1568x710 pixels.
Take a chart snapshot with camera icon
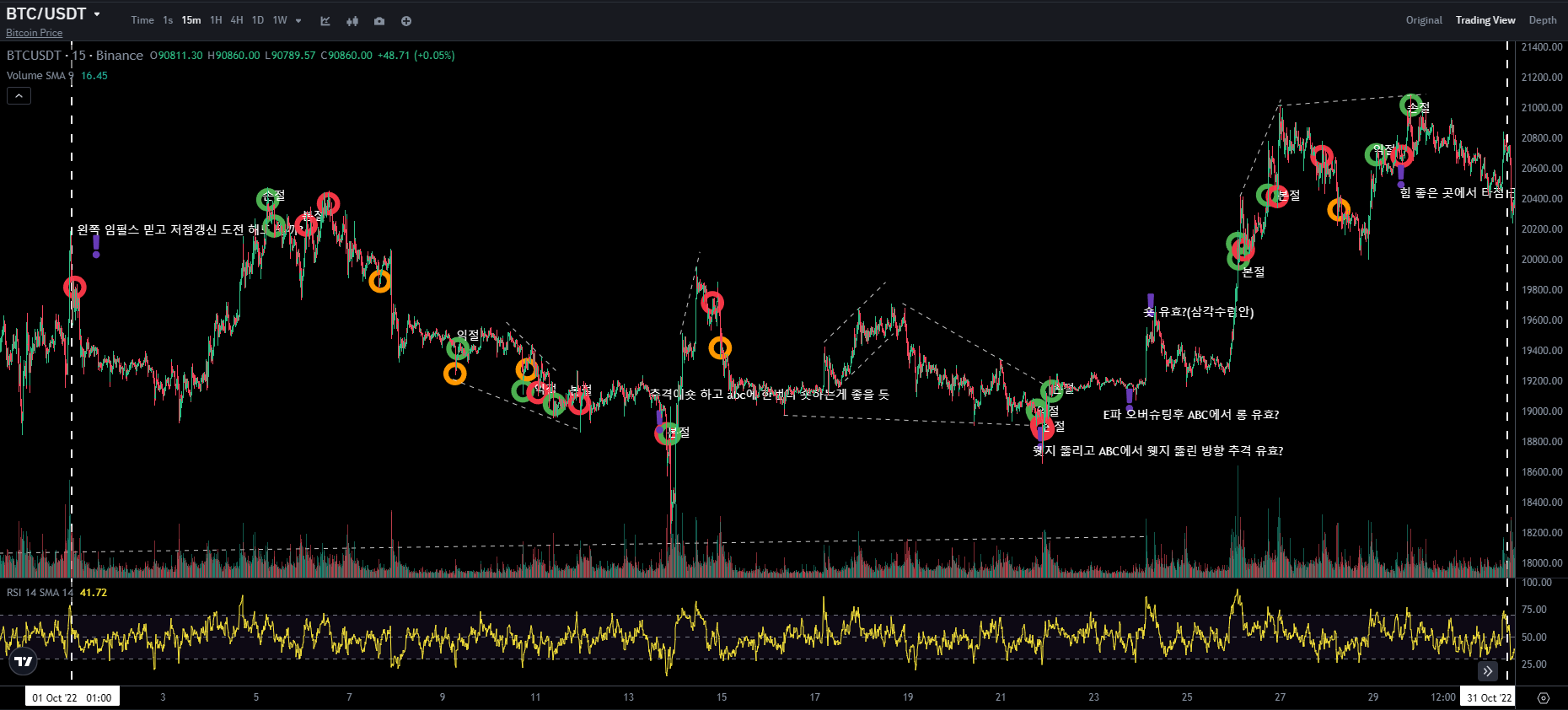(379, 21)
